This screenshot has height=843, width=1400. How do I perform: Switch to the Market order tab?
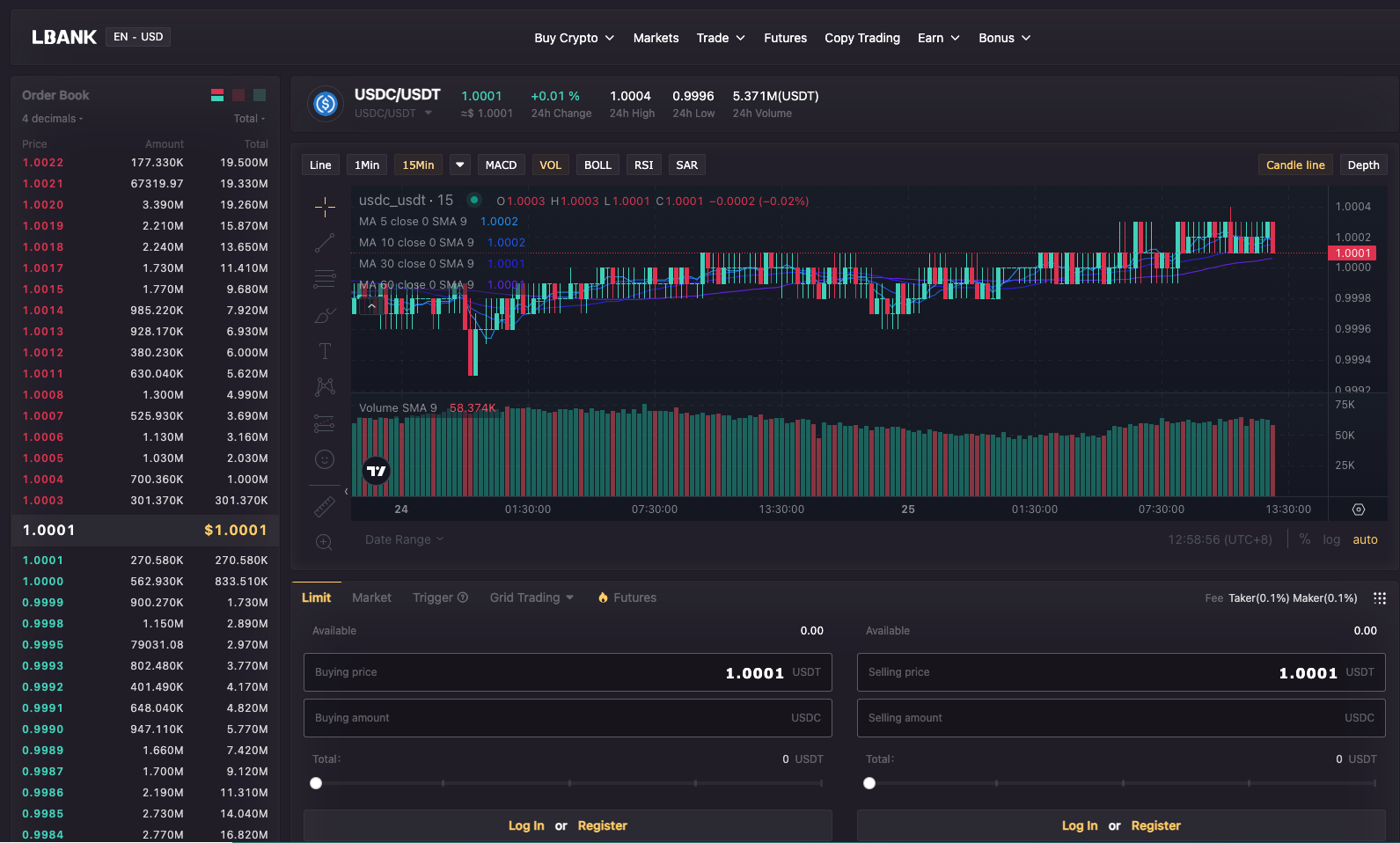coord(371,597)
